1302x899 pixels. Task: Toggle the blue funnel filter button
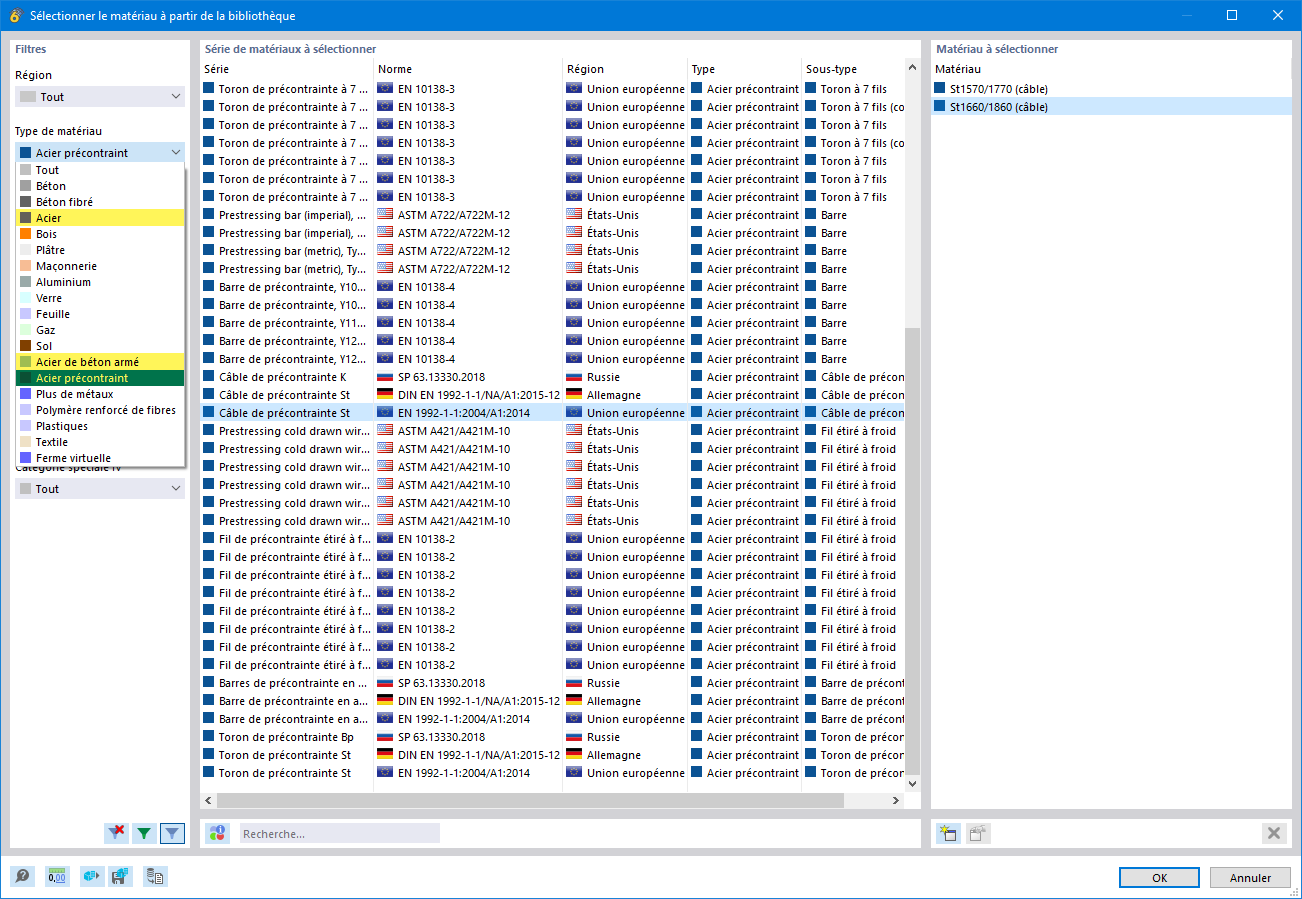[172, 832]
